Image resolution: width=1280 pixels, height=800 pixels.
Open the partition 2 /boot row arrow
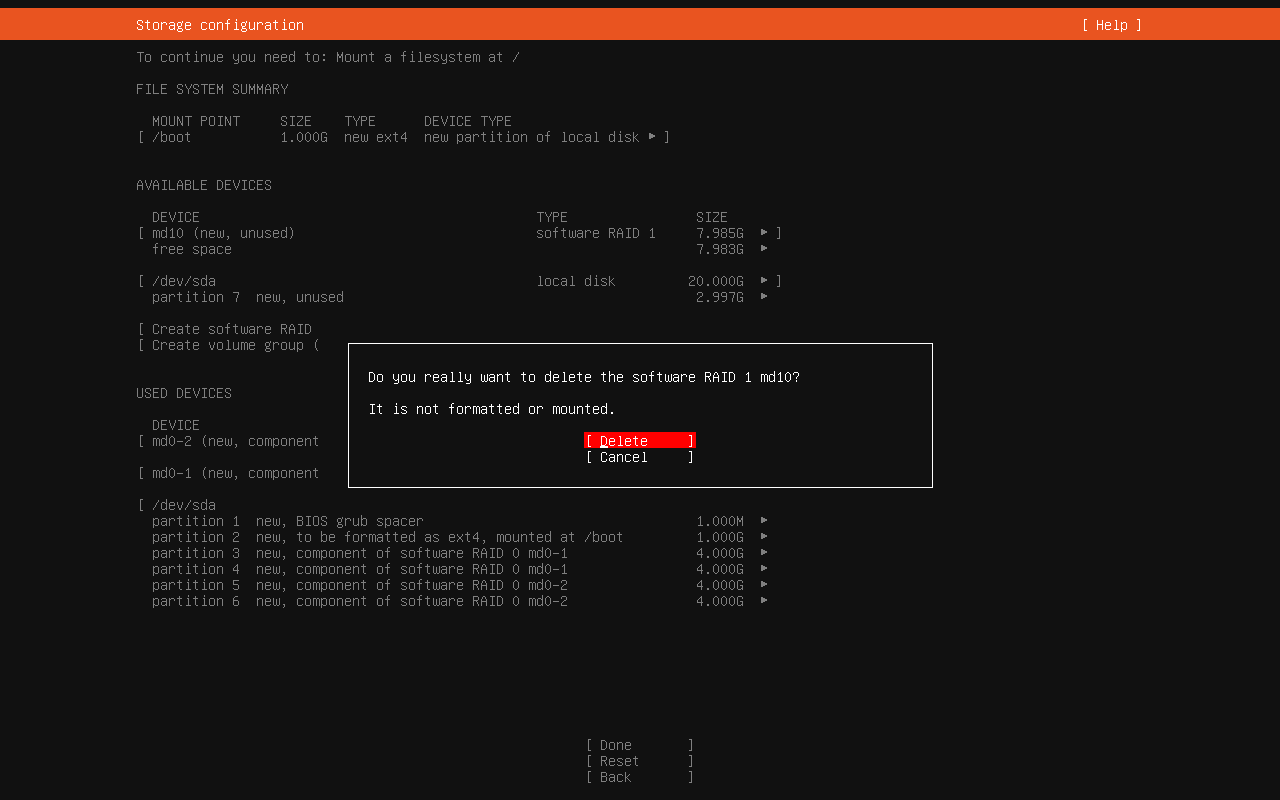[764, 537]
